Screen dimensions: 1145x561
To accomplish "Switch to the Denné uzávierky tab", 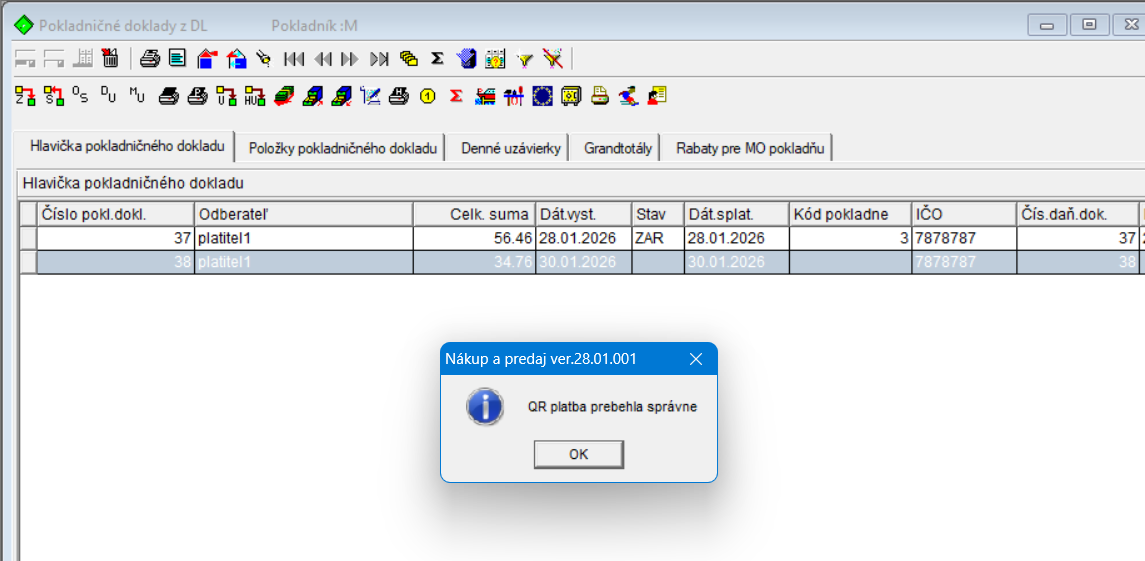I will click(511, 148).
